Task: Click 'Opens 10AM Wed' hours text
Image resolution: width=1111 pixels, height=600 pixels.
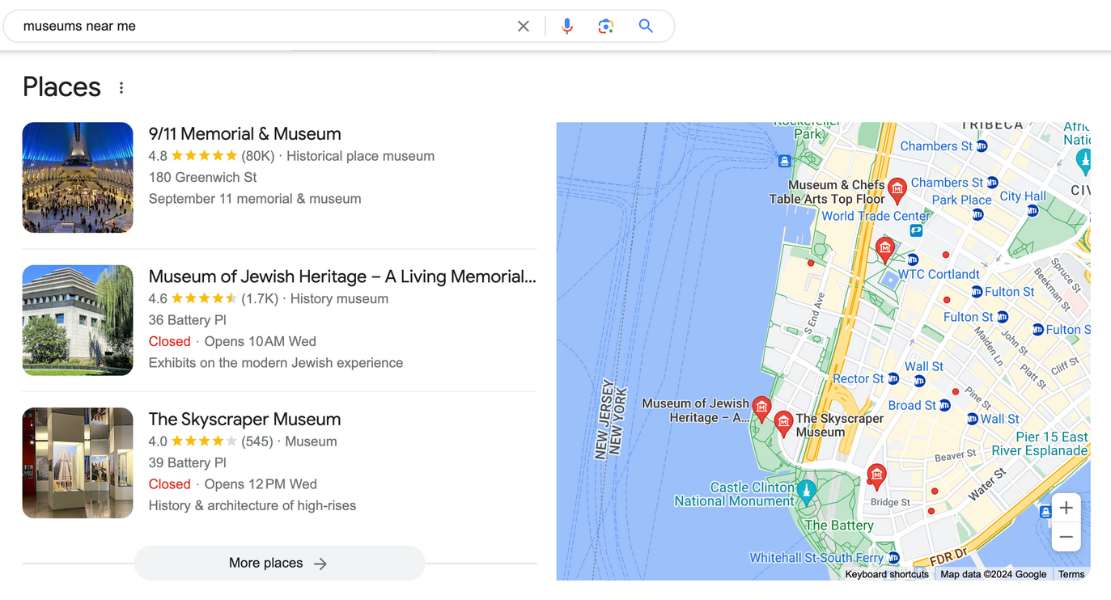Action: 260,341
